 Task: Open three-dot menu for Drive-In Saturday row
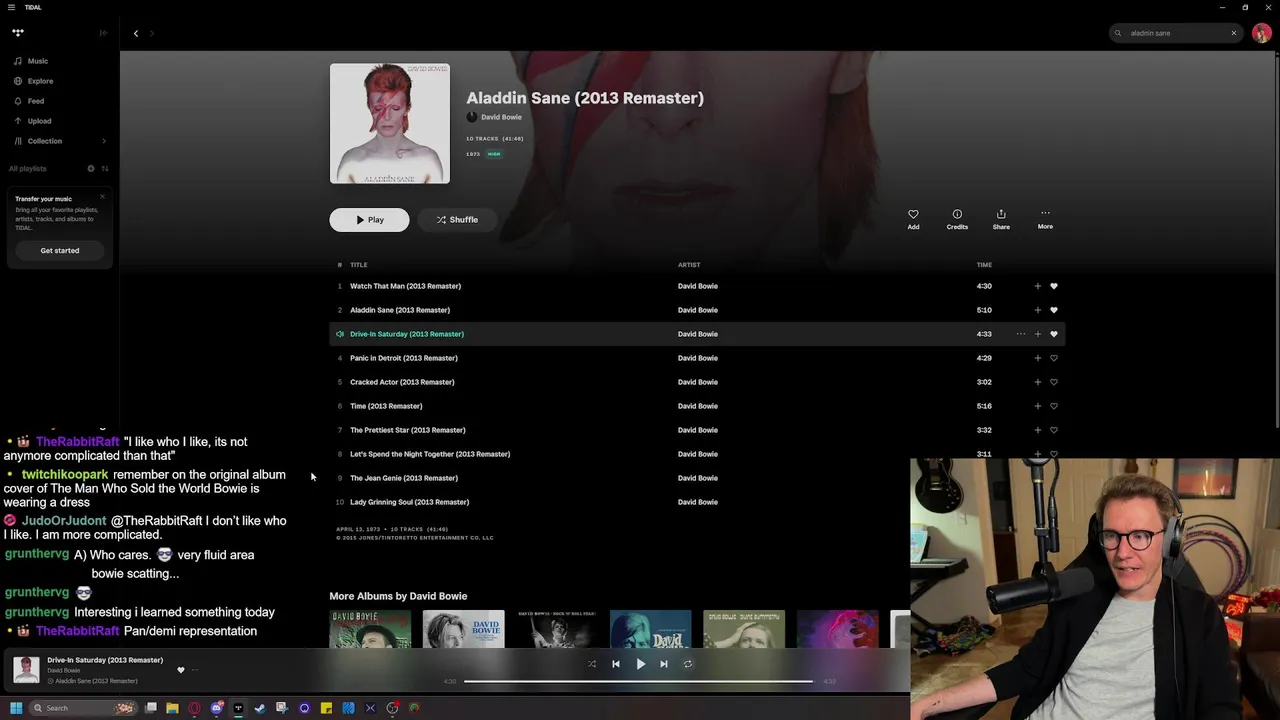1020,334
